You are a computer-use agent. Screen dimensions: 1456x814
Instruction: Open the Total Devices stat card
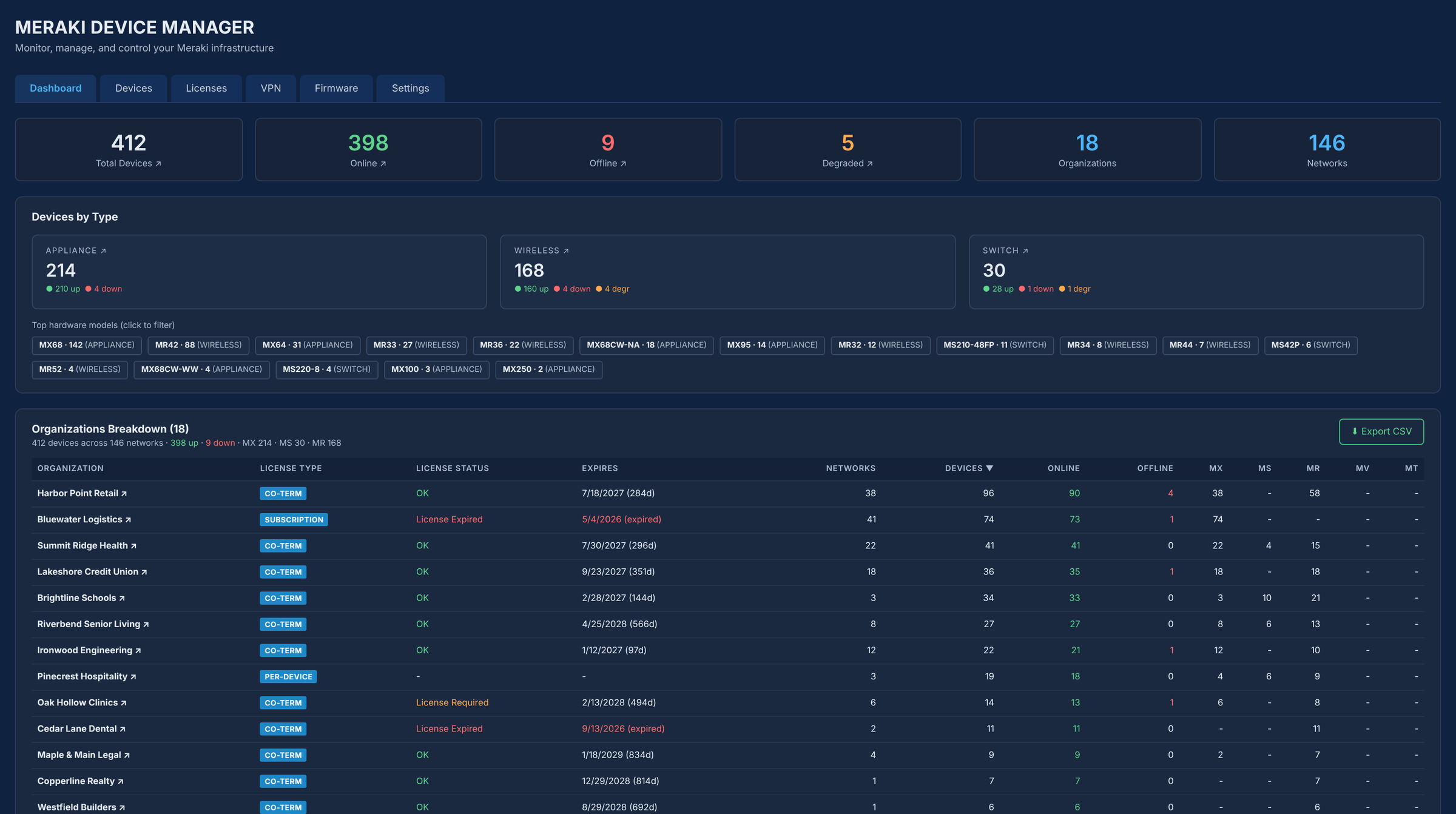pos(129,150)
